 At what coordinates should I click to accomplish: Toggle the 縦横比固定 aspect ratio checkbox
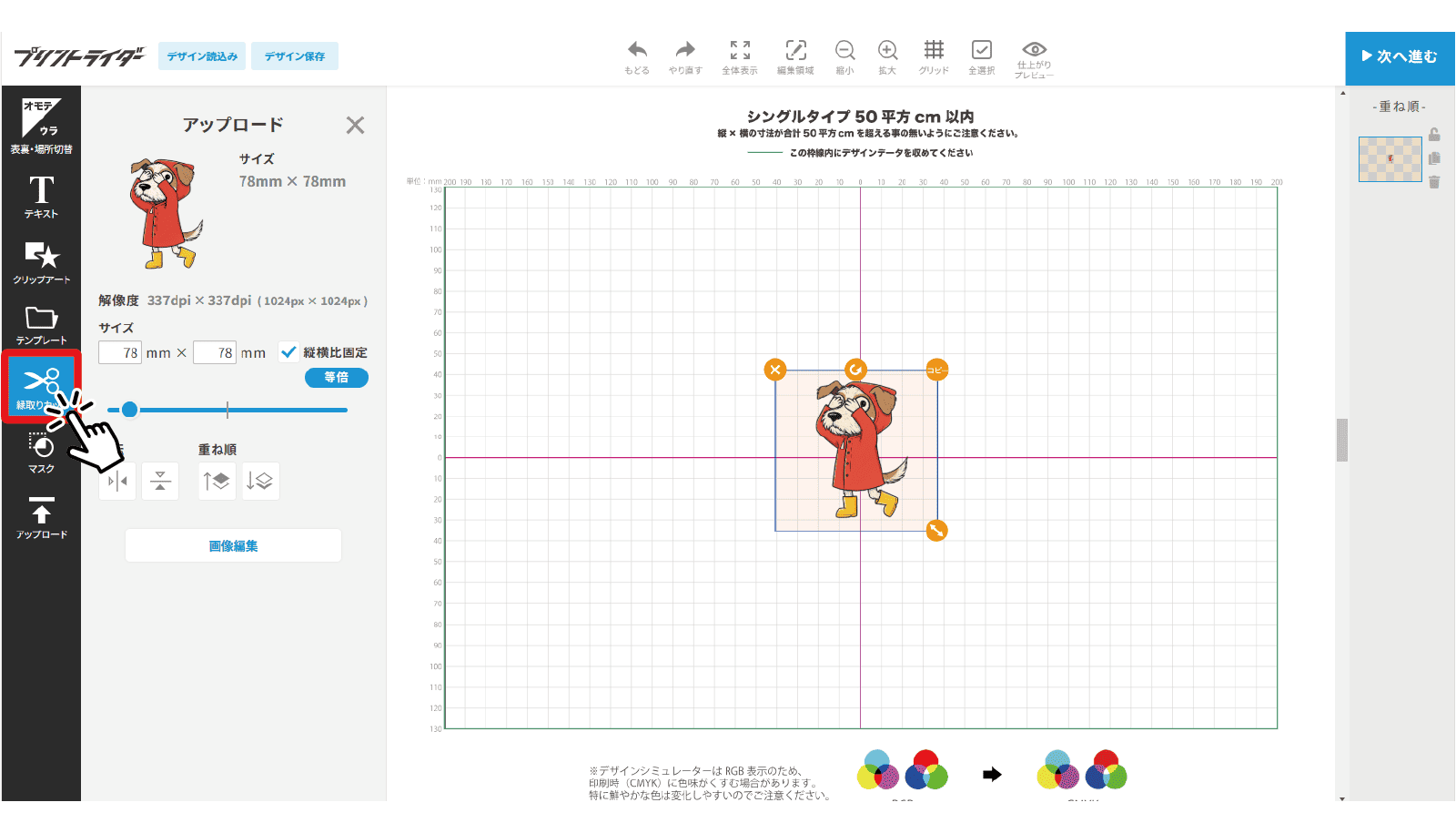pyautogui.click(x=288, y=352)
